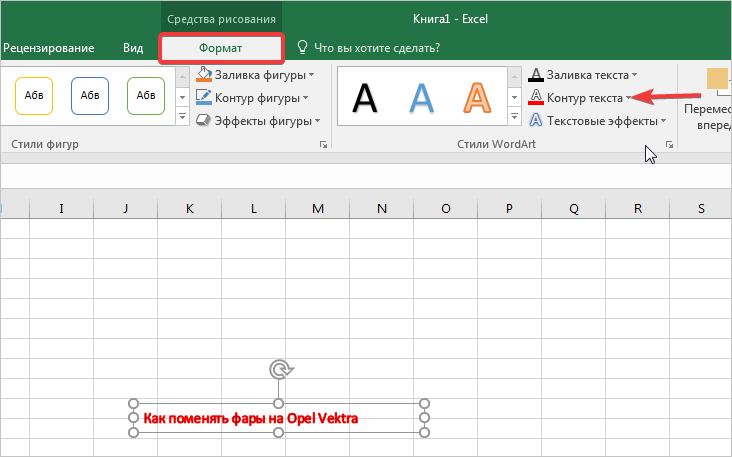The image size is (732, 457).
Task: Move down one row in WordArt styles gallery
Action: (514, 97)
